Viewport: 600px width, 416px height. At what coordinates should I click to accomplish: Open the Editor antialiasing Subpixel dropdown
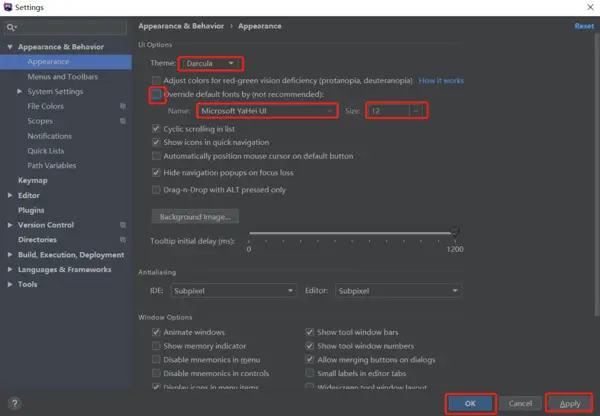point(398,291)
